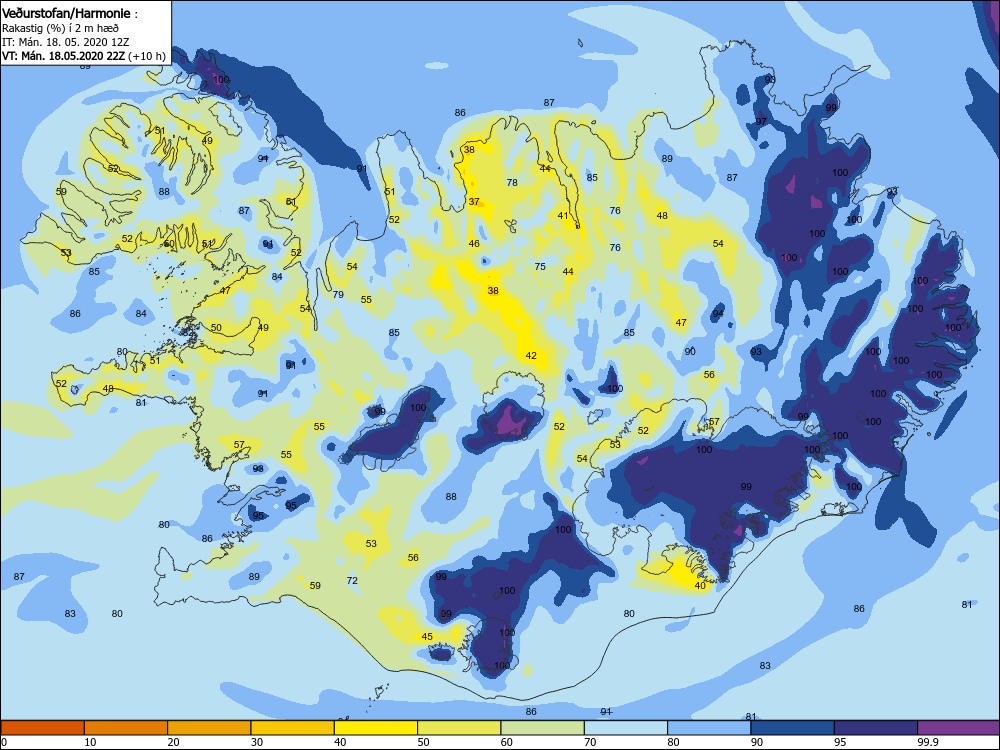This screenshot has height=750, width=1000.
Task: Choose the amber 30–40 legend color band
Action: 293,728
